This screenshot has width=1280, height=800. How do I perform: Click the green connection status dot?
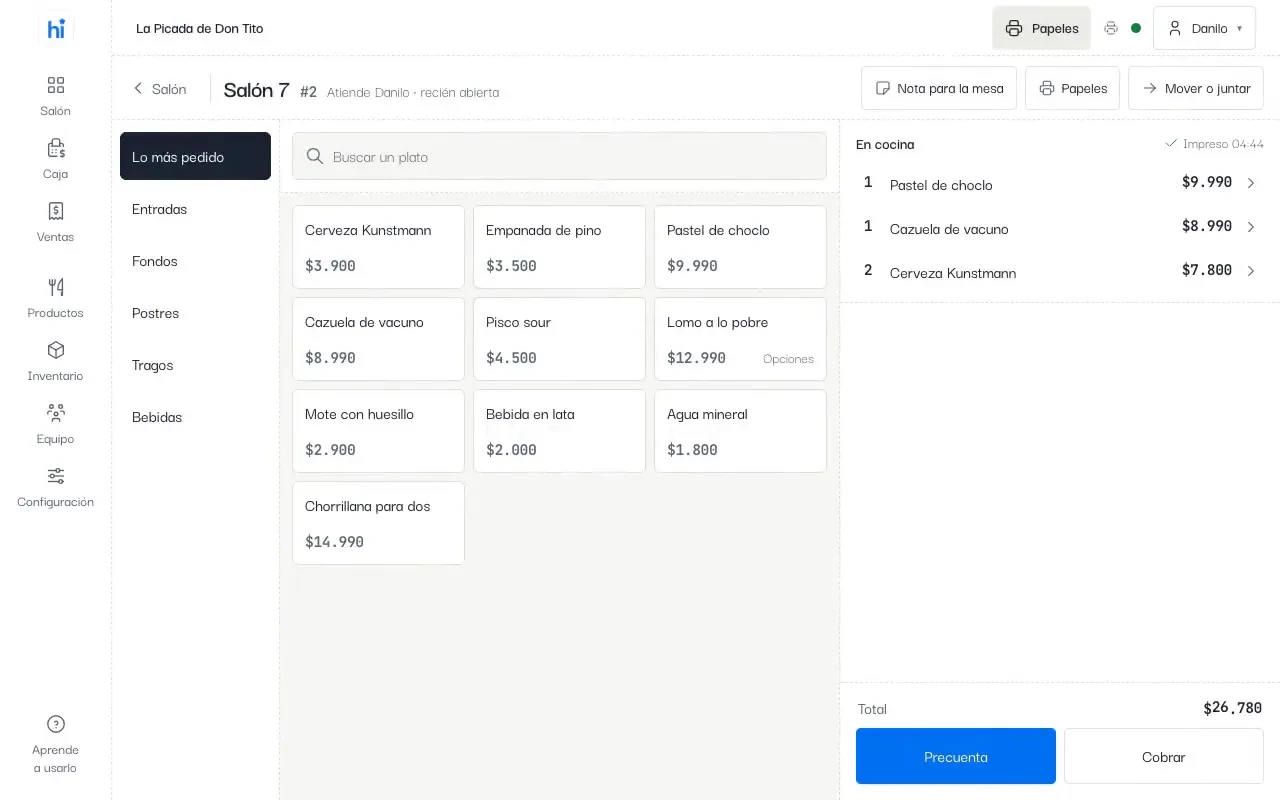[x=1136, y=28]
